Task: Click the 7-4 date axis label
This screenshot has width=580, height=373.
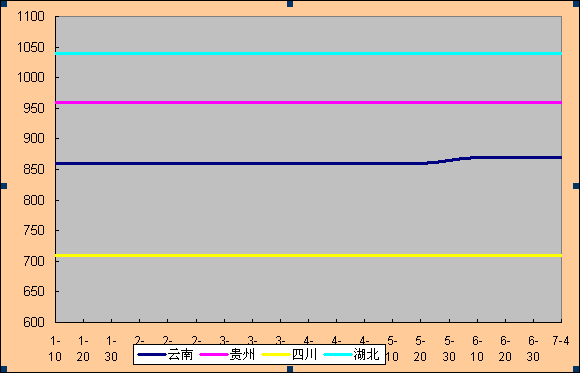Action: coord(561,340)
